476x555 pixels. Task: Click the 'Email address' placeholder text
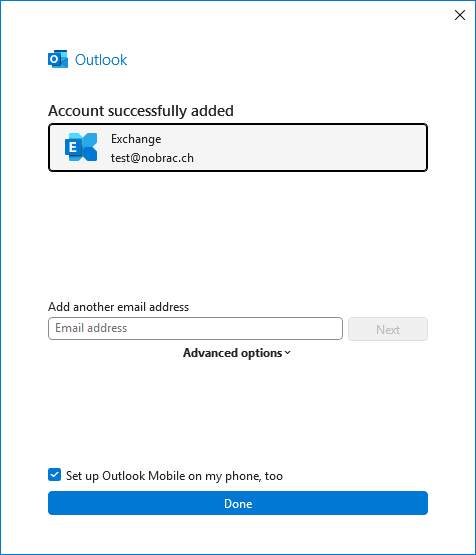pos(91,328)
